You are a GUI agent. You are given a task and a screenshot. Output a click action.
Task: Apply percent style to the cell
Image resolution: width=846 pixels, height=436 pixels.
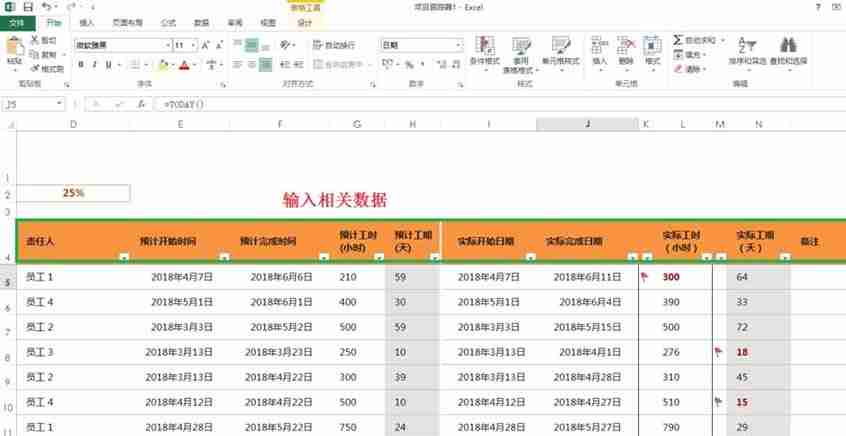tap(410, 65)
